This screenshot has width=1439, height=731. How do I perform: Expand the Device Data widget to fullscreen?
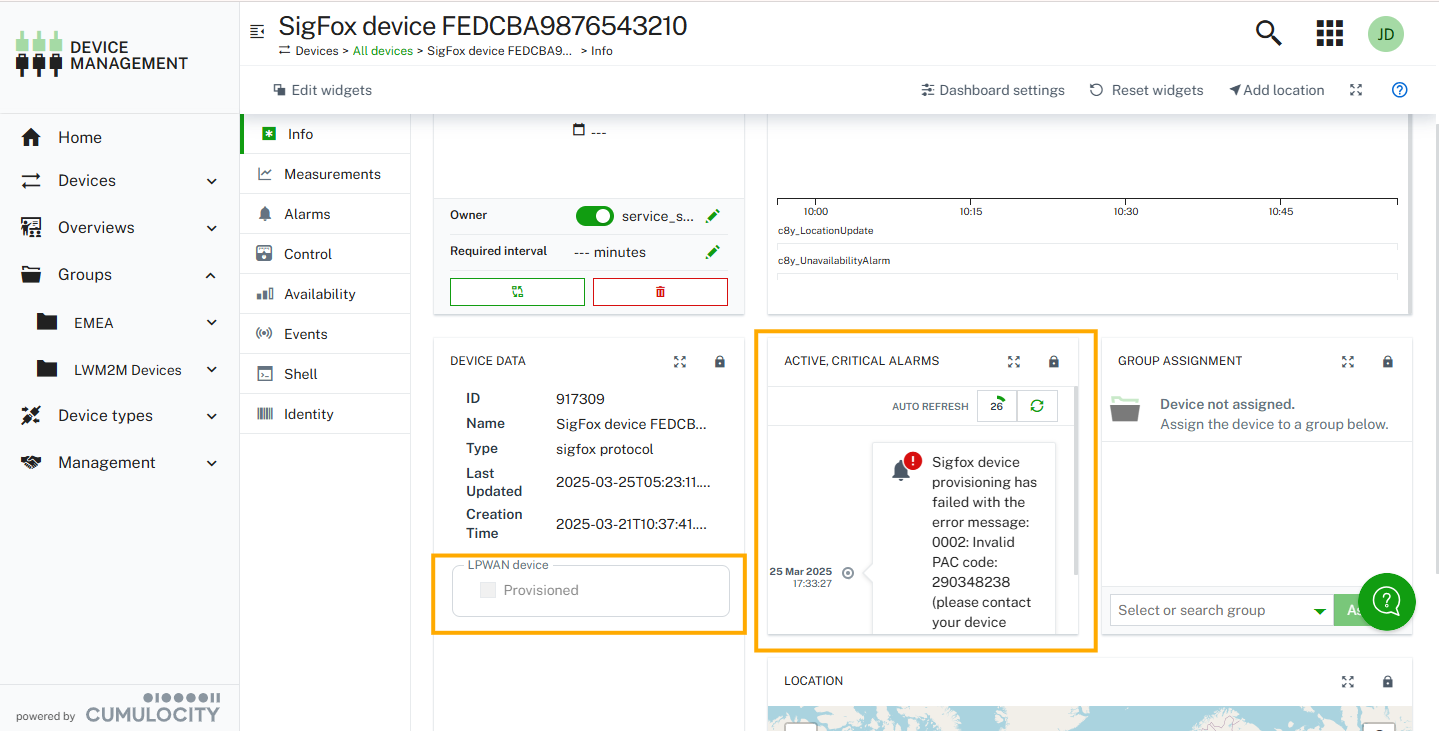point(680,362)
